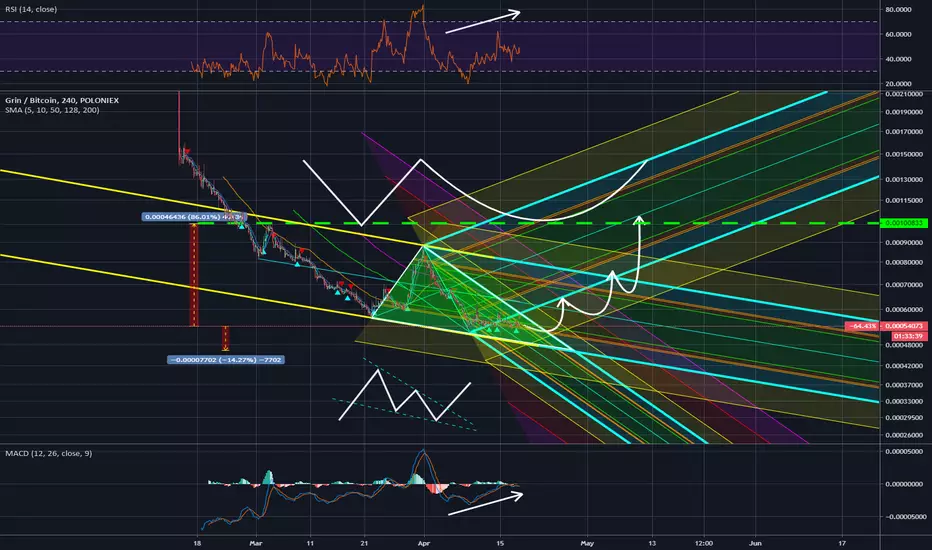Click the May label on the time axis
This screenshot has height=550, width=932.
point(587,543)
